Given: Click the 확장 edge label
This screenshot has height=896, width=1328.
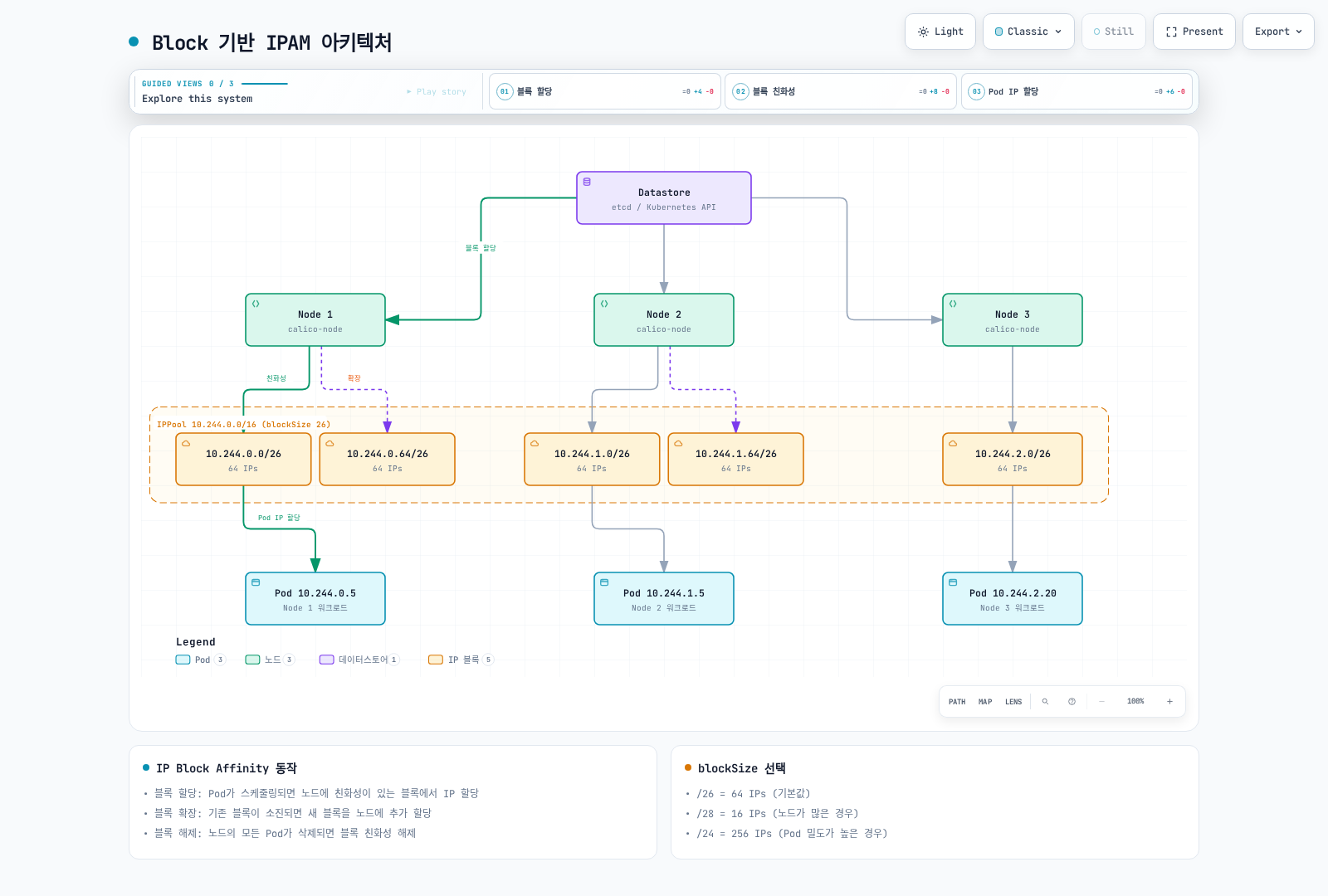Looking at the screenshot, I should click(354, 378).
